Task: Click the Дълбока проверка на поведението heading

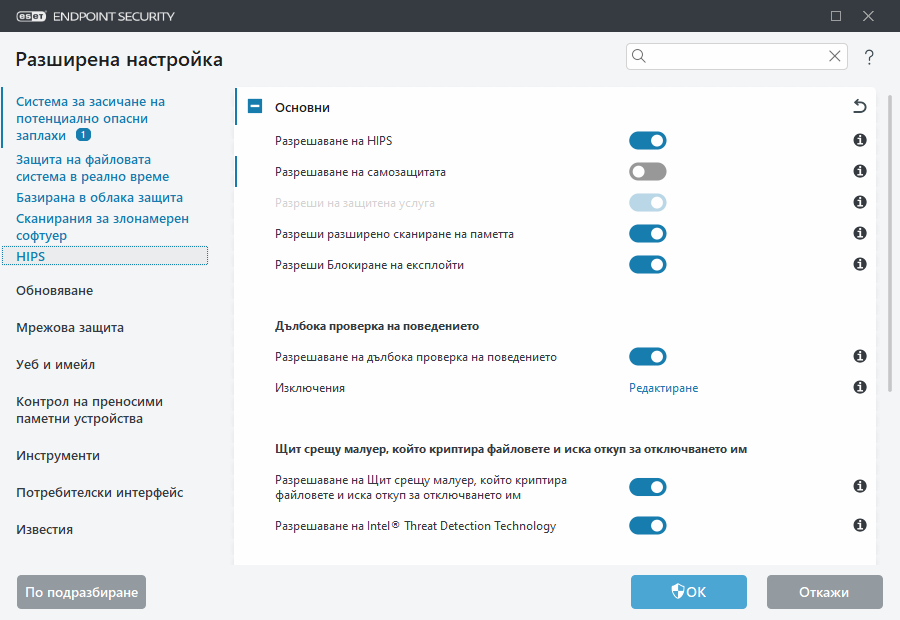Action: tap(377, 326)
